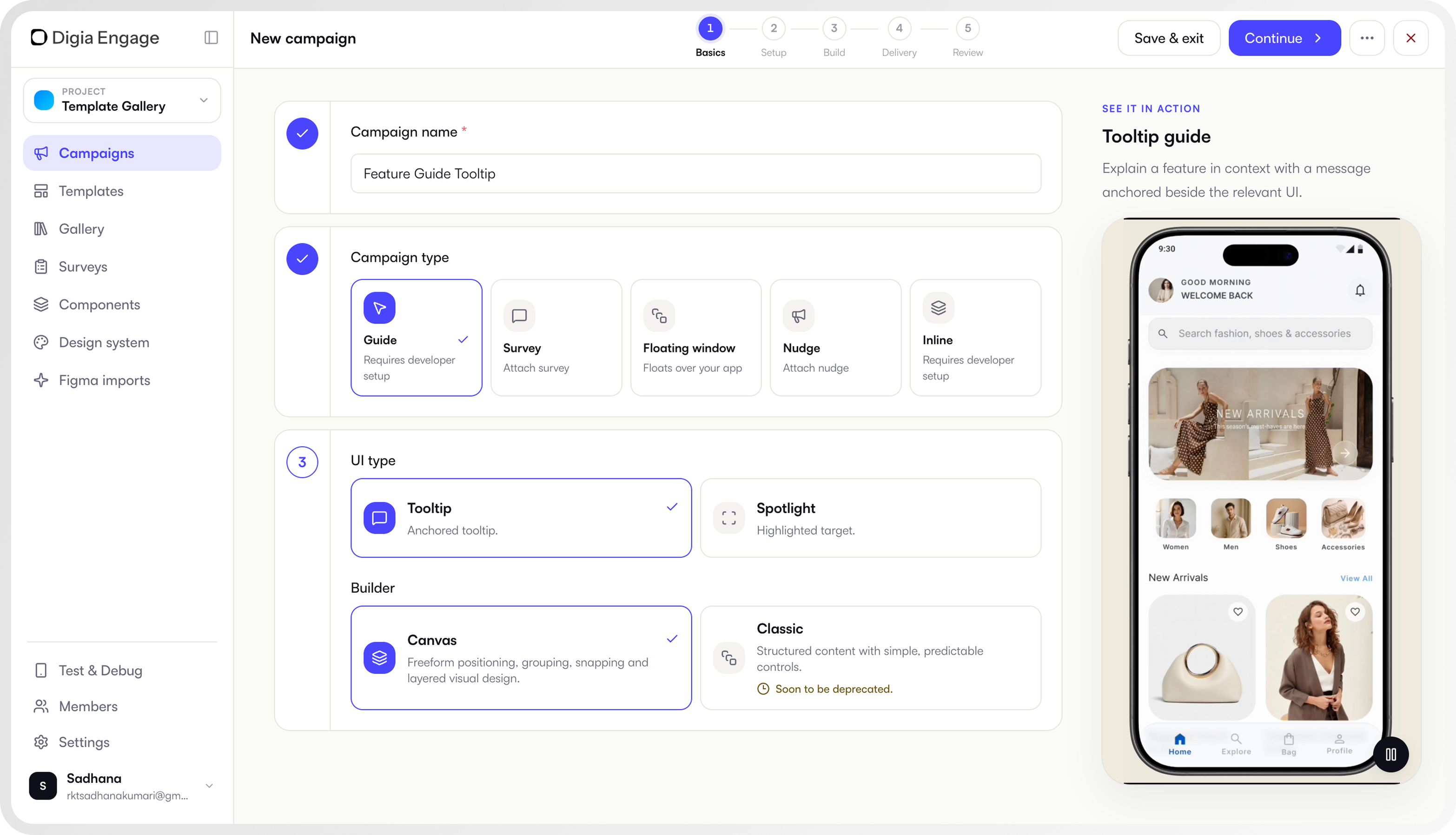This screenshot has width=1456, height=835.
Task: Select the Guide campaign type card
Action: pyautogui.click(x=417, y=338)
